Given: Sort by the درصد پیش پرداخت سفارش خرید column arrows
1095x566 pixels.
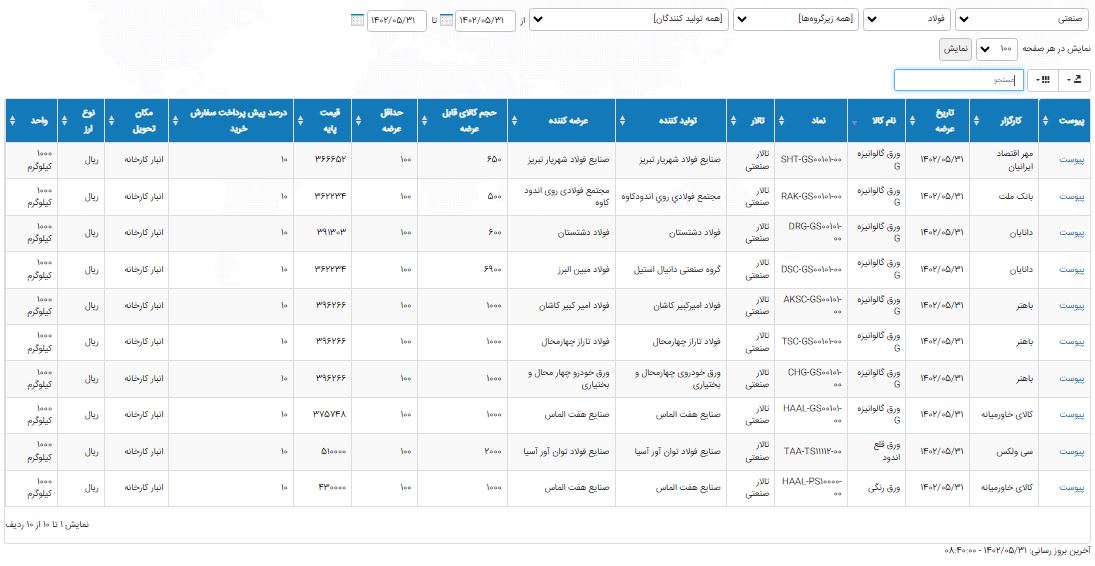Looking at the screenshot, I should point(175,120).
